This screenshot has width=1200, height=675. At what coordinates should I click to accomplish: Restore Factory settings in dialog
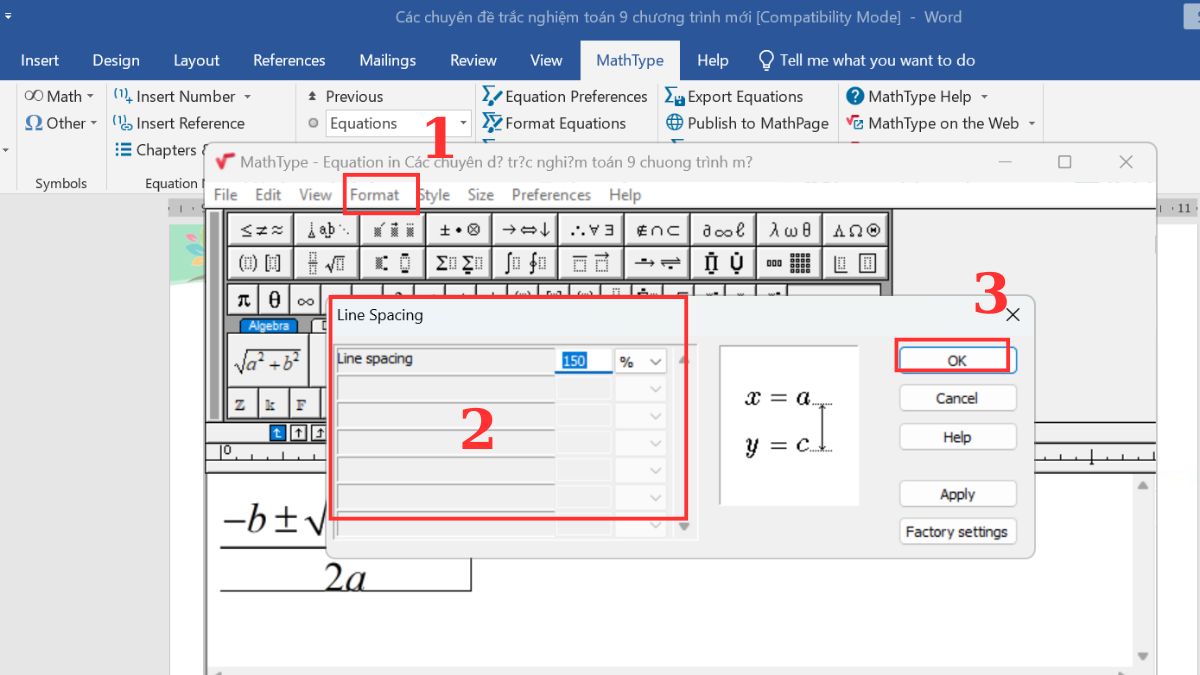[x=957, y=532]
